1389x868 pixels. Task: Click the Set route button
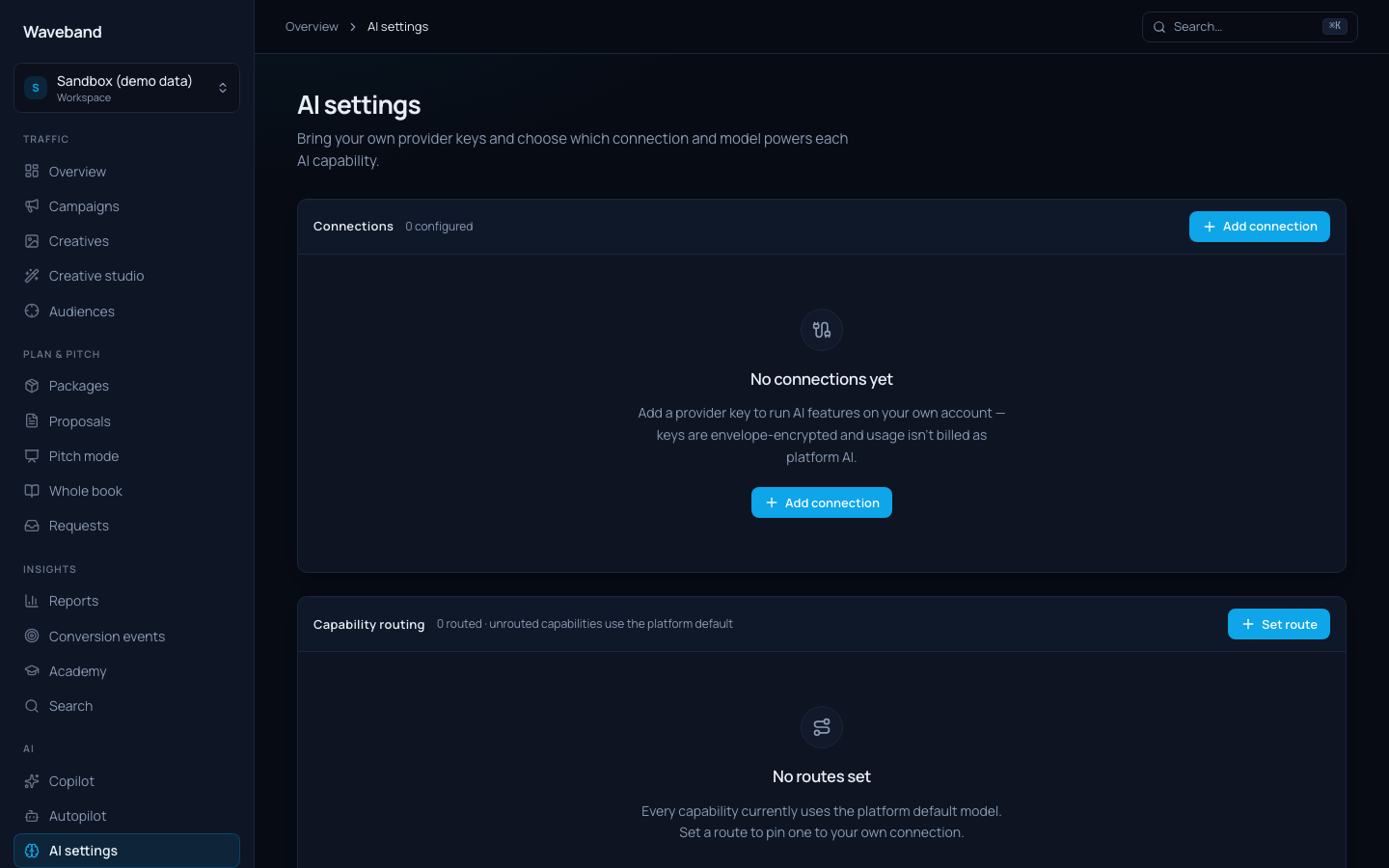click(x=1279, y=624)
